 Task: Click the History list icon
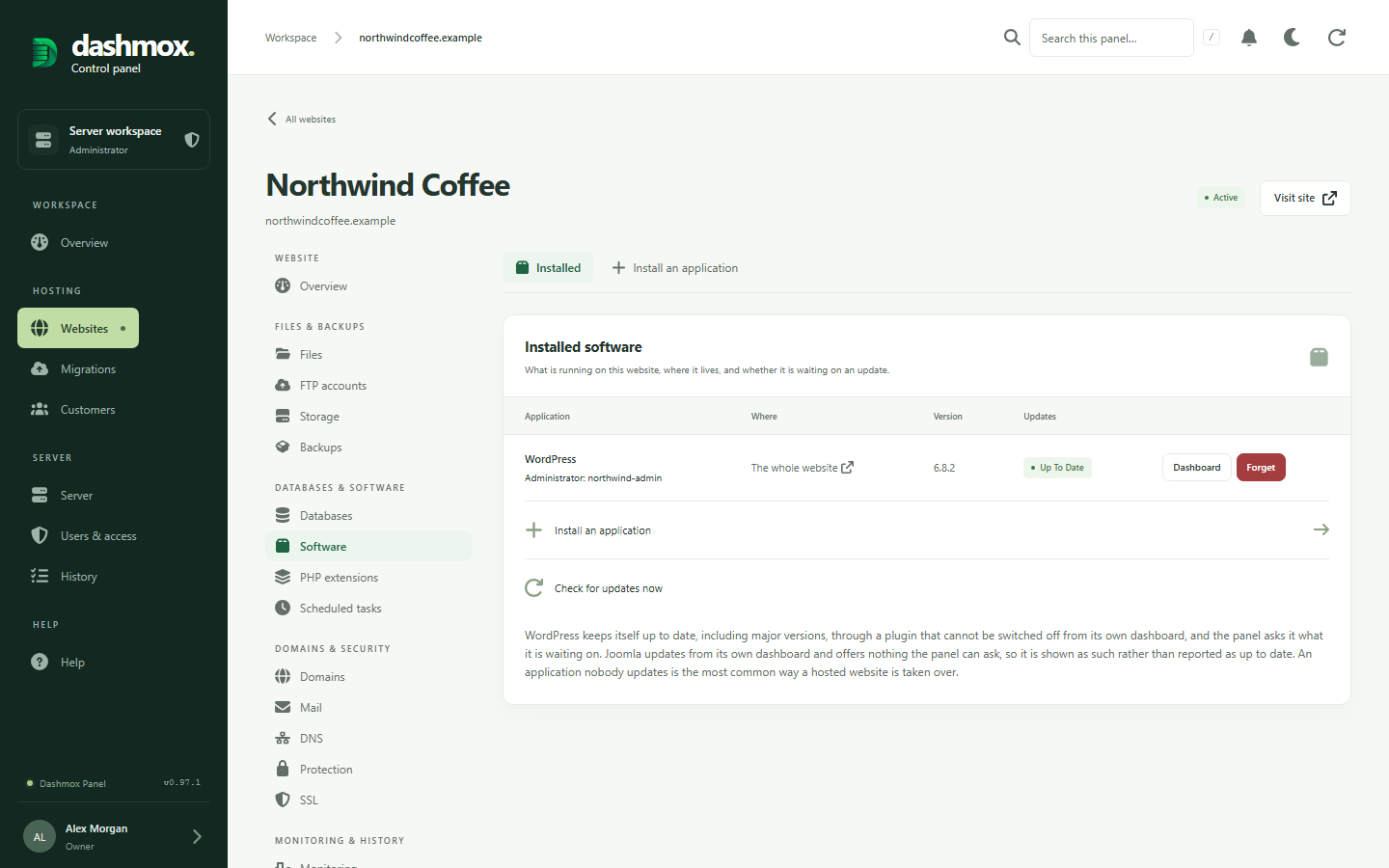40,577
